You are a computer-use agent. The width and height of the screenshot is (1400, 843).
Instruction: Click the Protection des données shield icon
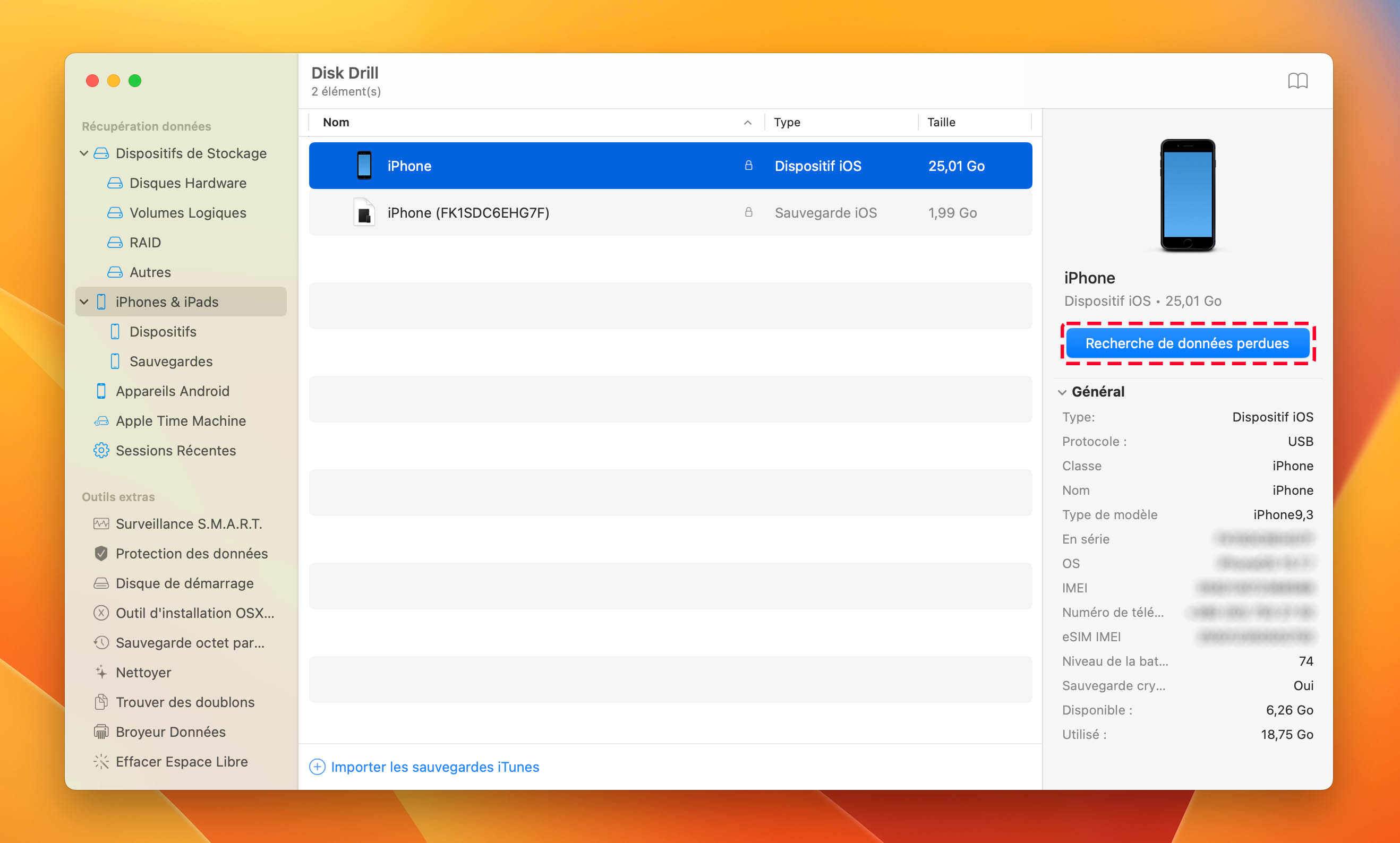[x=101, y=553]
